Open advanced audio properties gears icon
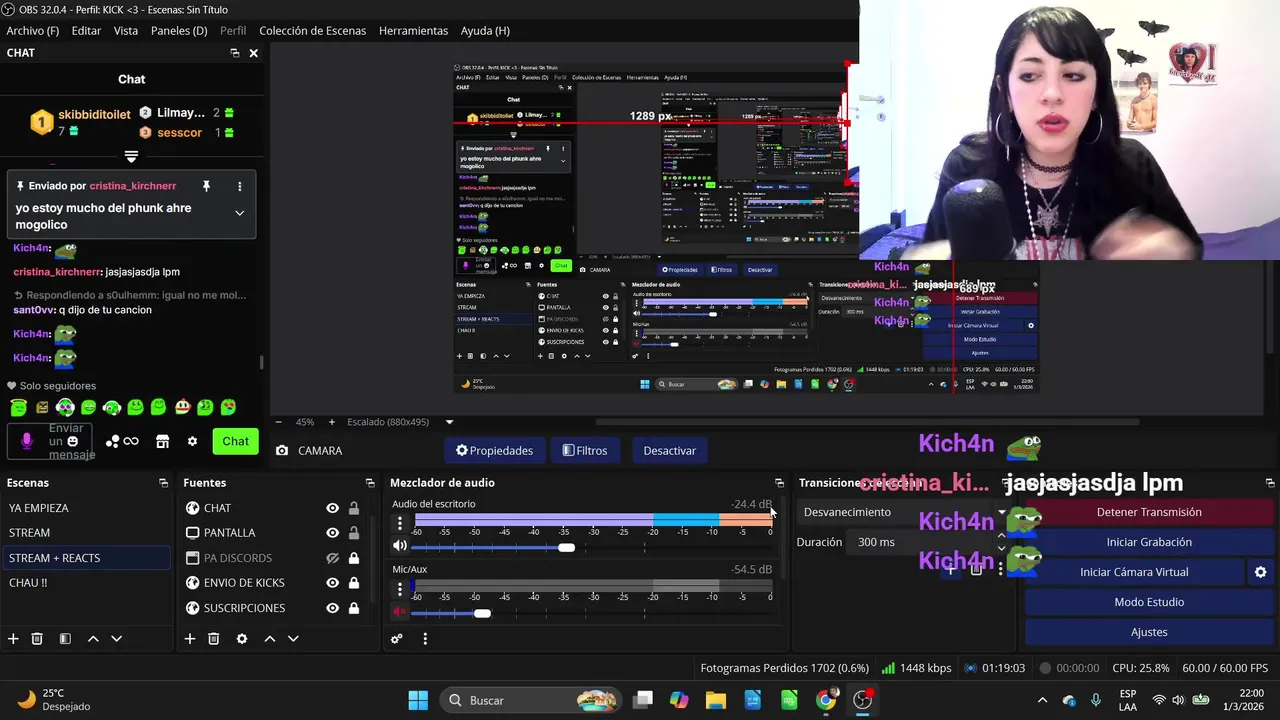 coord(397,639)
